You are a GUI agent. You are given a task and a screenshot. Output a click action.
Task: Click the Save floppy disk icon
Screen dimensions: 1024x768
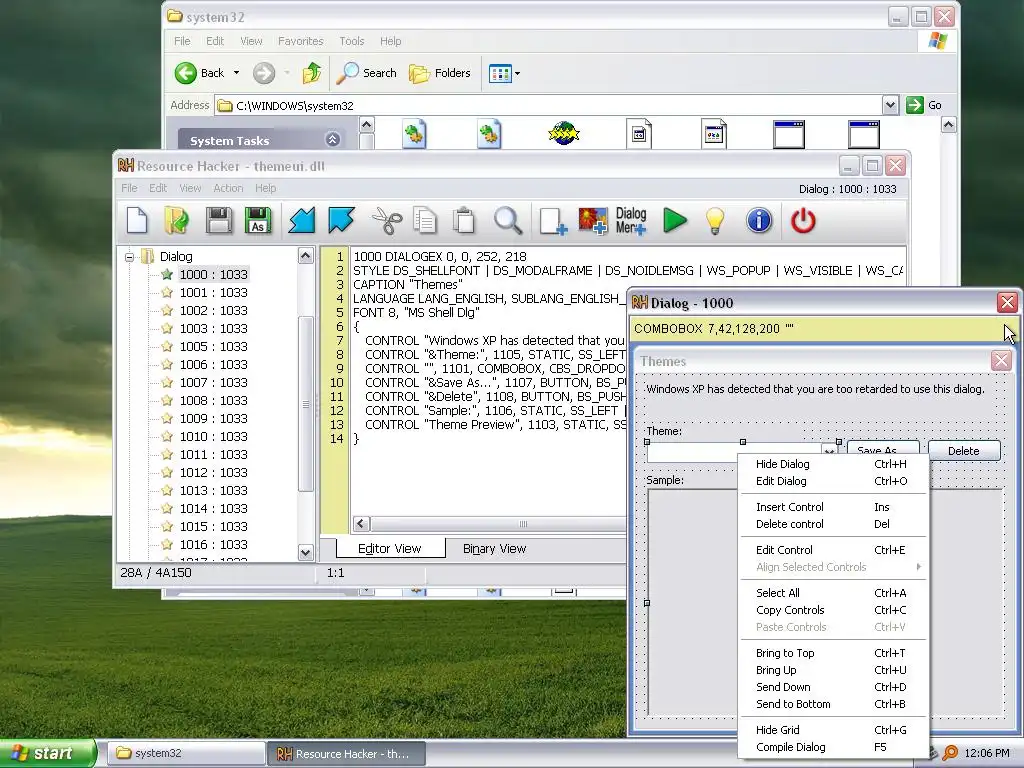point(219,221)
